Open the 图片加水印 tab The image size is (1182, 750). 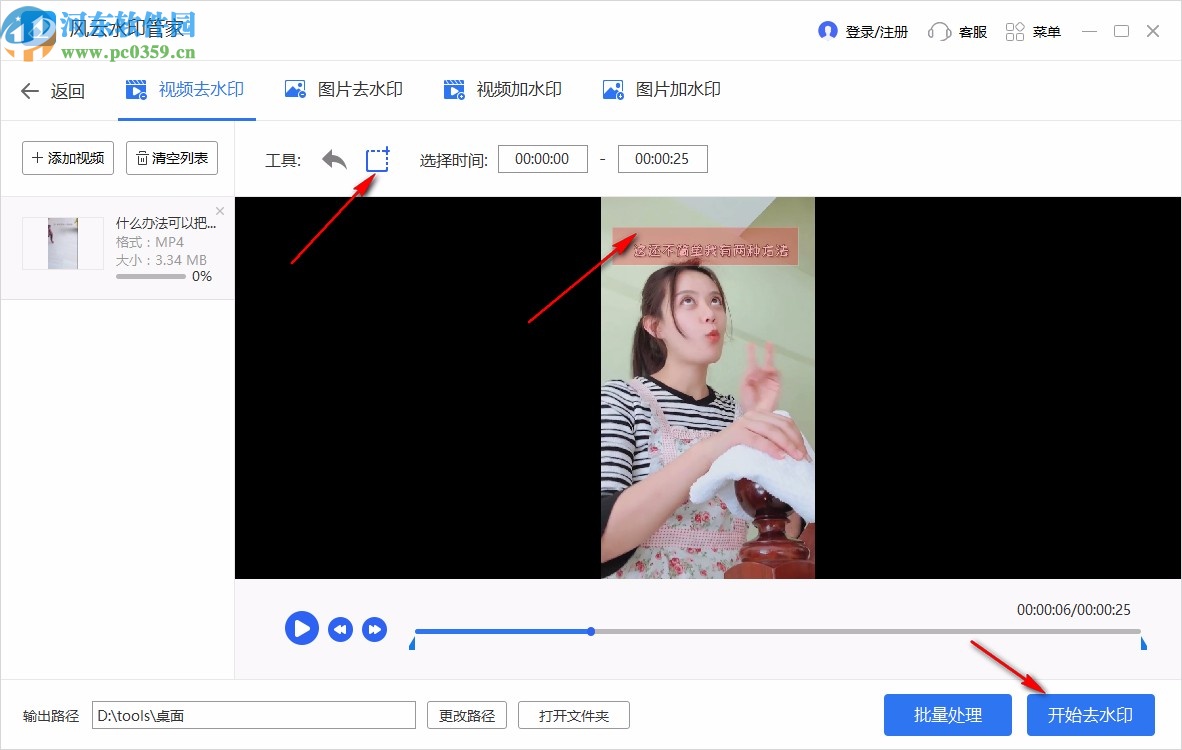pyautogui.click(x=661, y=89)
